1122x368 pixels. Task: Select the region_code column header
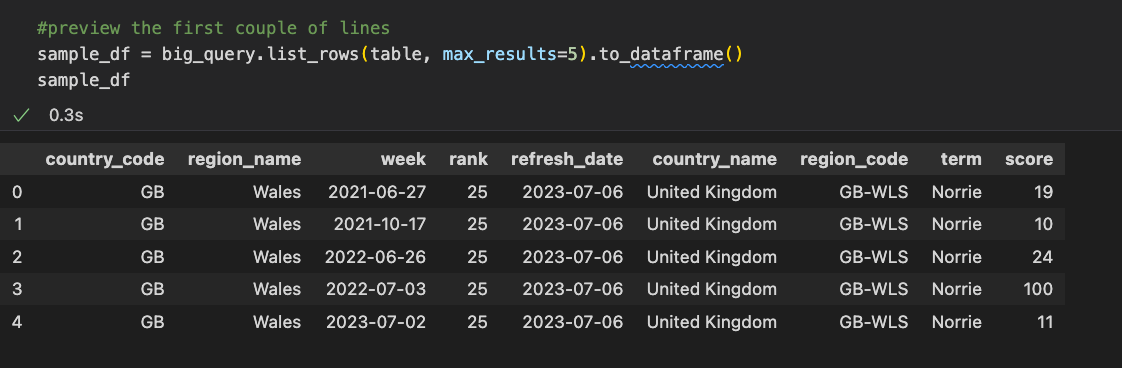tap(854, 159)
